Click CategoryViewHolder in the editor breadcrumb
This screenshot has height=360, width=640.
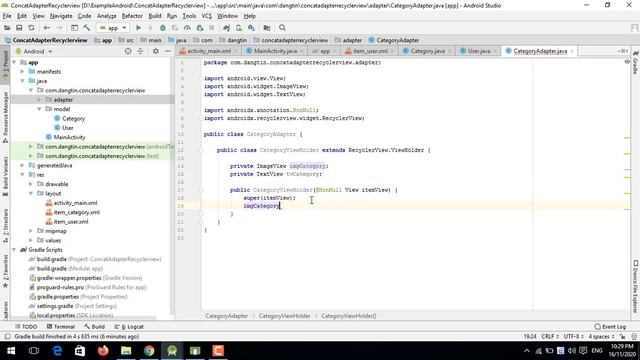coord(284,316)
